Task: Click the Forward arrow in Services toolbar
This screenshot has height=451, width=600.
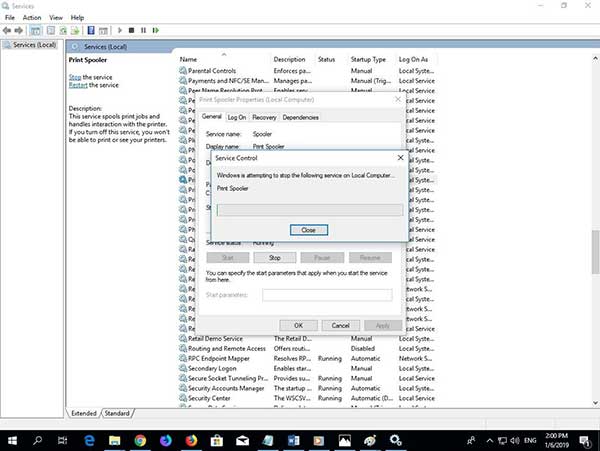Action: tap(18, 30)
